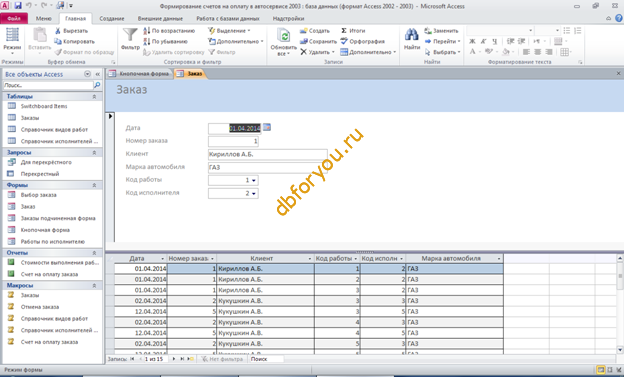
Task: Open the Select (Выбрать) menu
Action: [x=442, y=52]
